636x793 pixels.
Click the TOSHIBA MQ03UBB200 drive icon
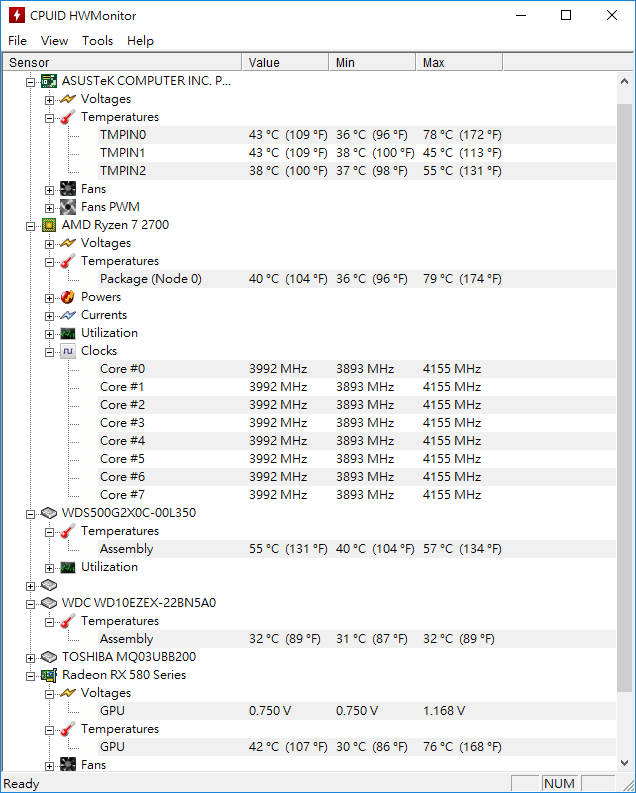tap(49, 657)
